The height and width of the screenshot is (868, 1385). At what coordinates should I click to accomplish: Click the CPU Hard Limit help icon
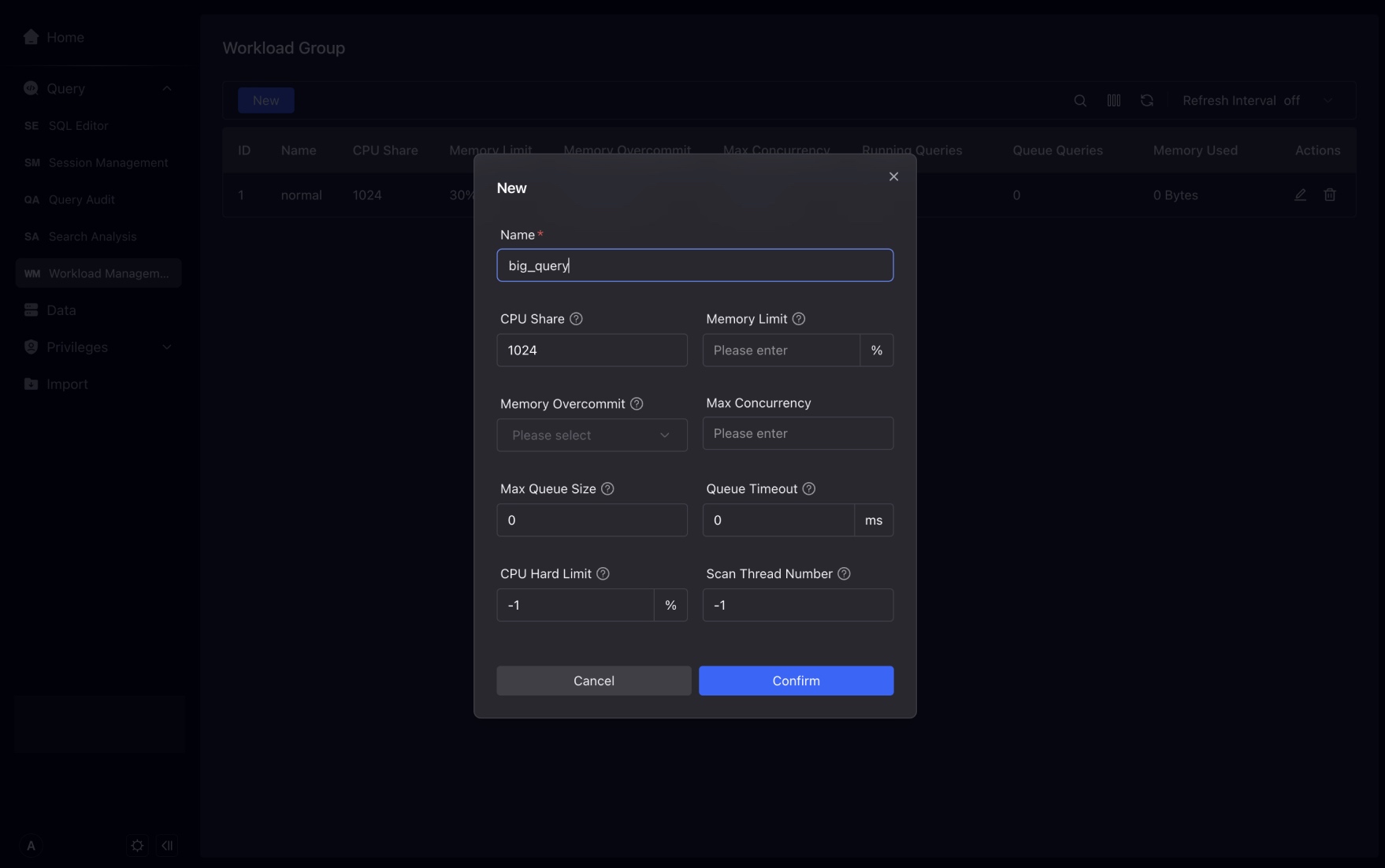tap(603, 574)
